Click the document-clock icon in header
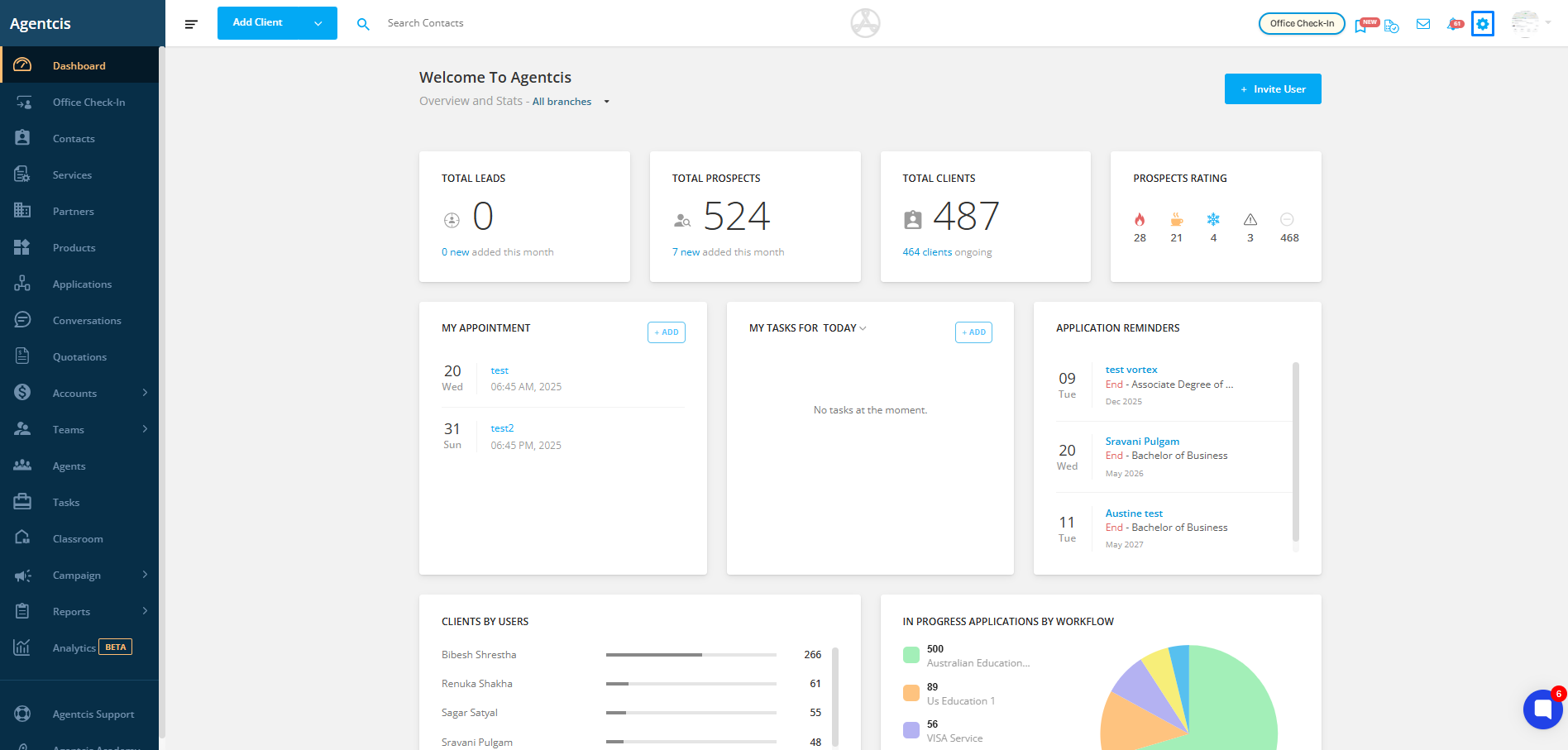The image size is (1568, 750). pos(1392,26)
